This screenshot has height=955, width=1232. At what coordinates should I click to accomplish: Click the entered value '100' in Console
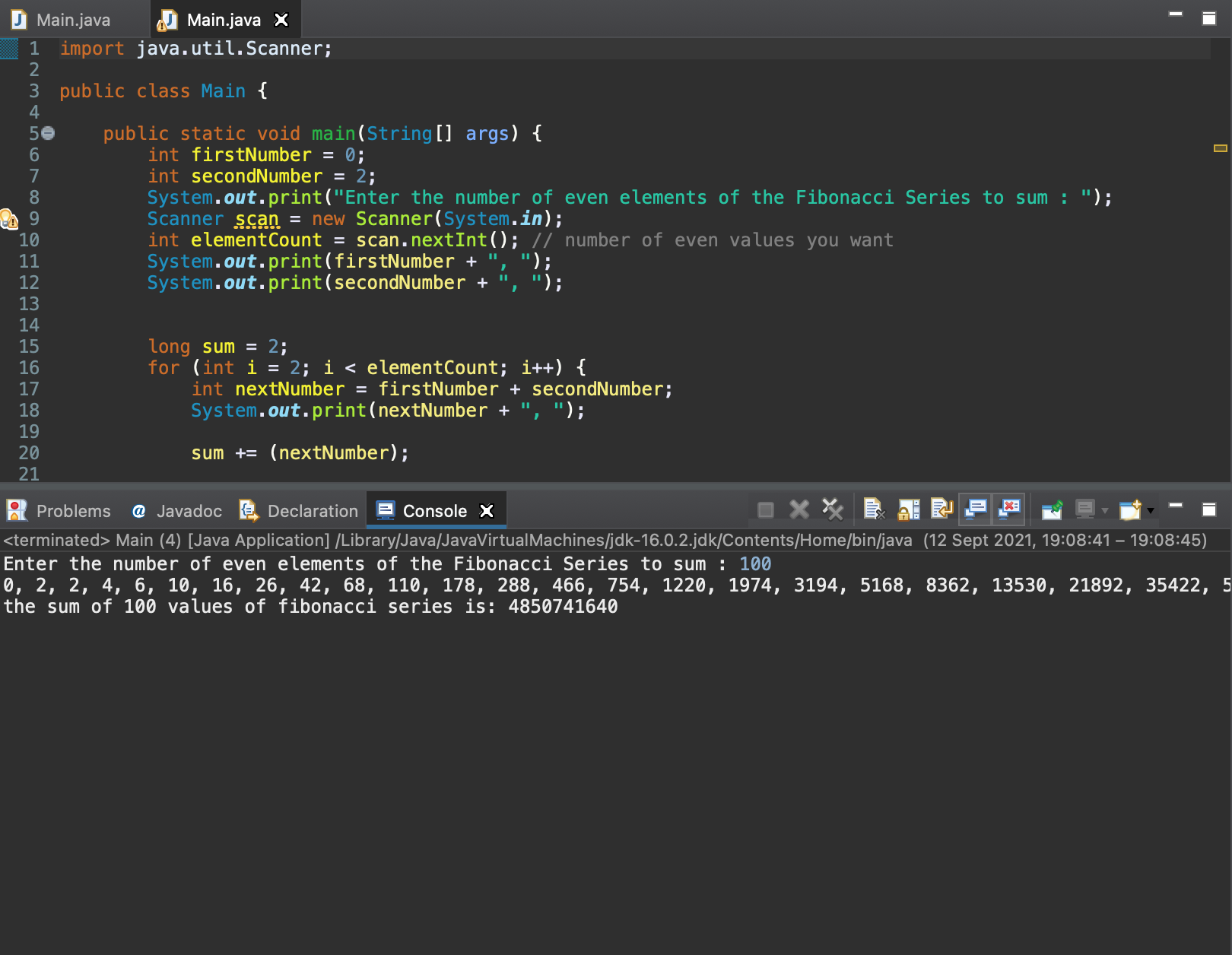pos(755,564)
